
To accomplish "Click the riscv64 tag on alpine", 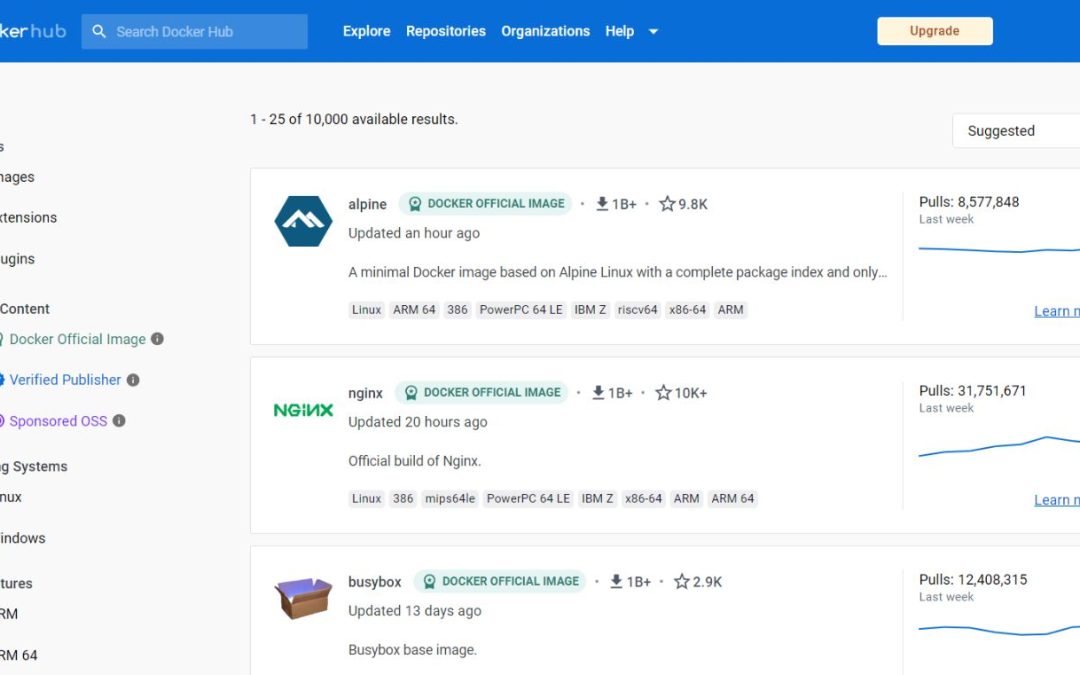I will pyautogui.click(x=637, y=310).
